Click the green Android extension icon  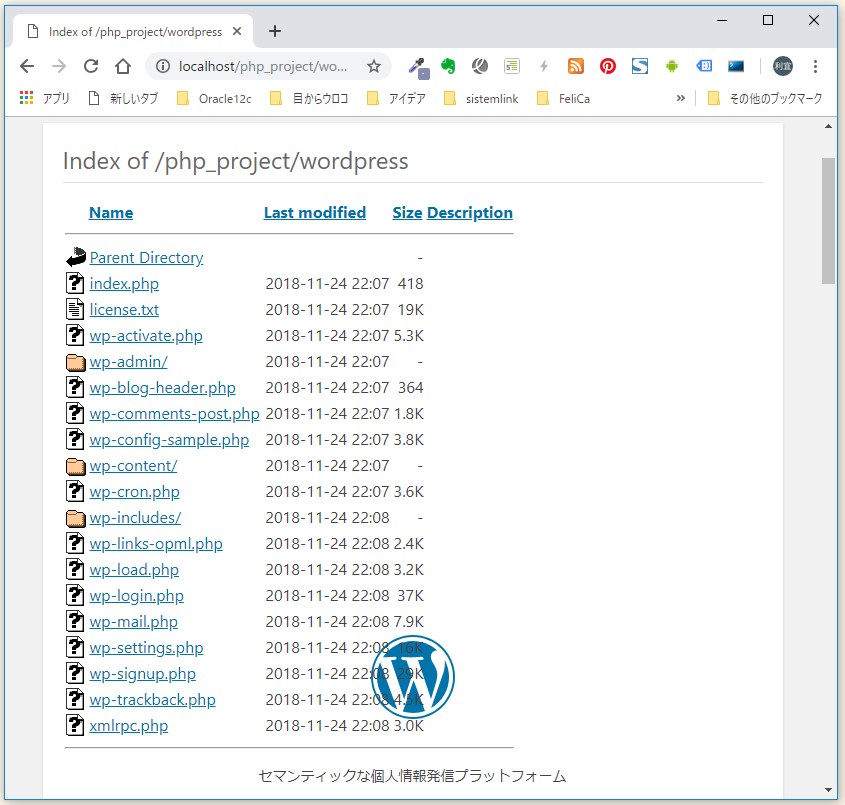[x=671, y=66]
